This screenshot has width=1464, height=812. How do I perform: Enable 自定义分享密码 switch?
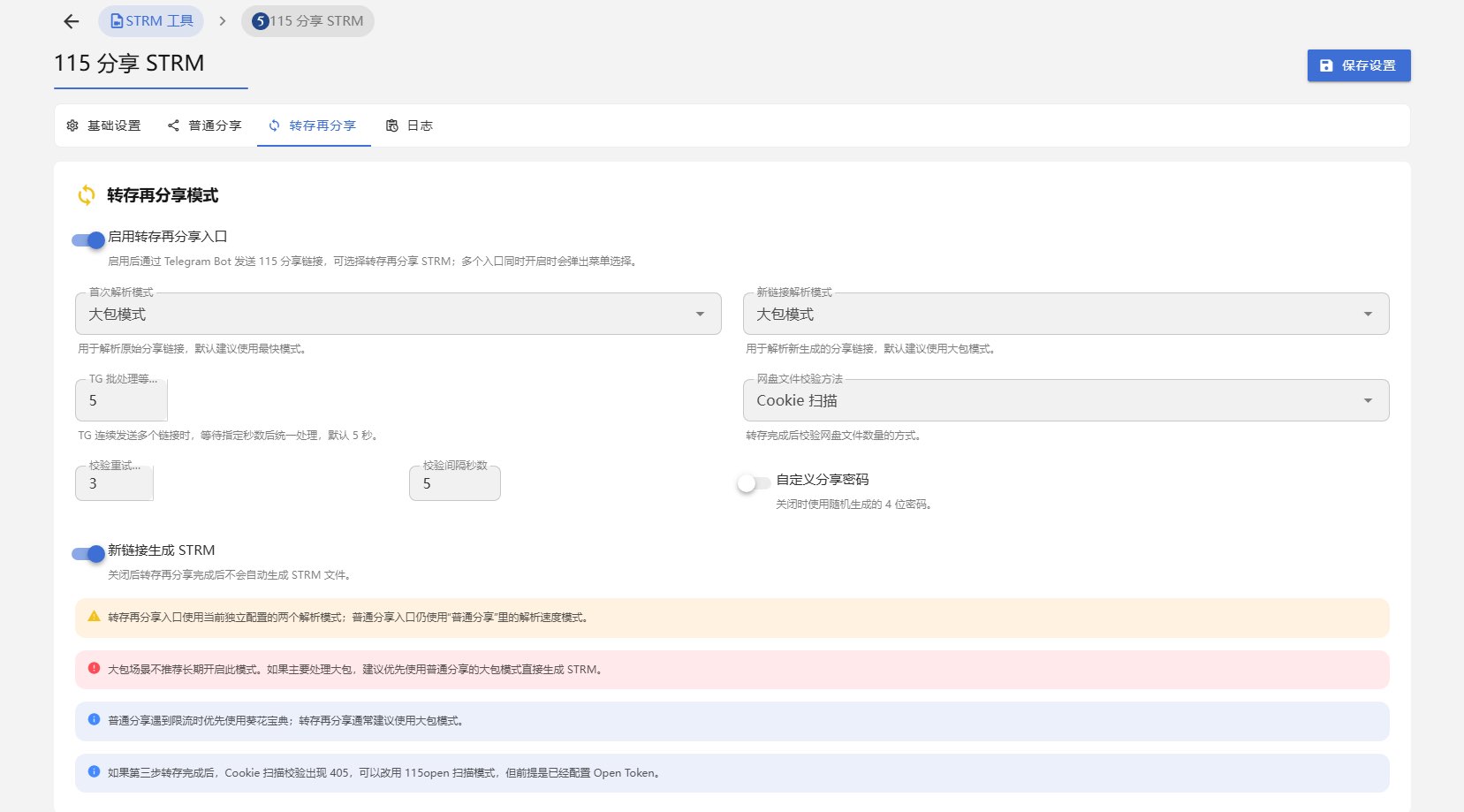754,483
